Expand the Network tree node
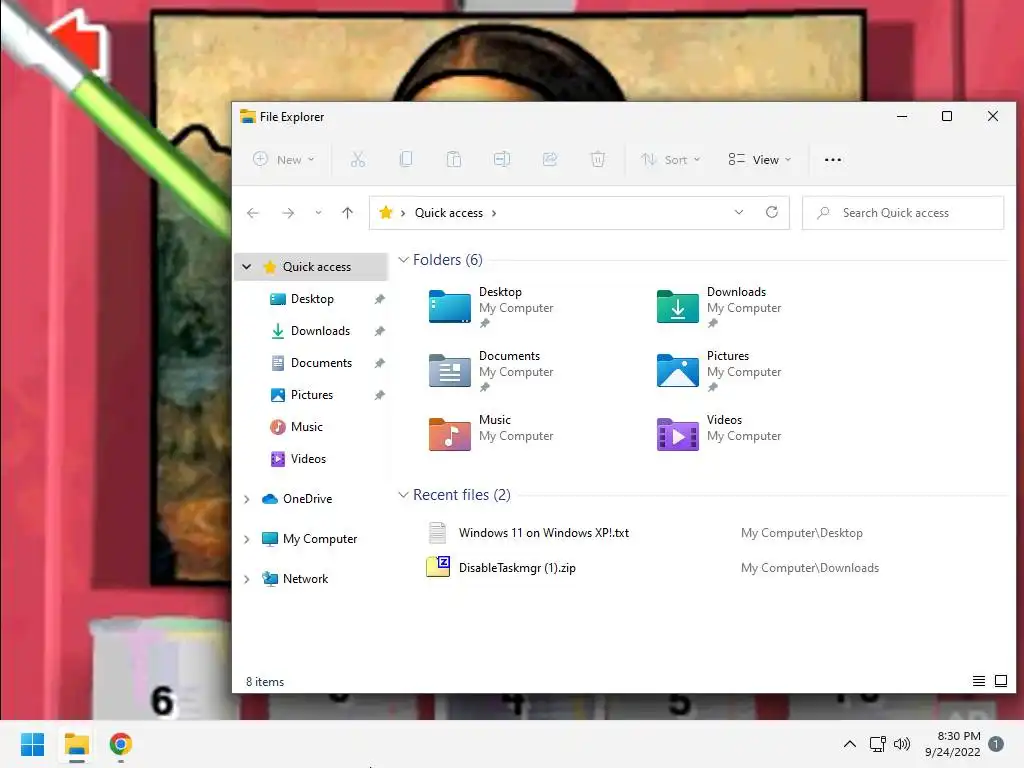Screen dimensions: 1024x768 [x=246, y=579]
